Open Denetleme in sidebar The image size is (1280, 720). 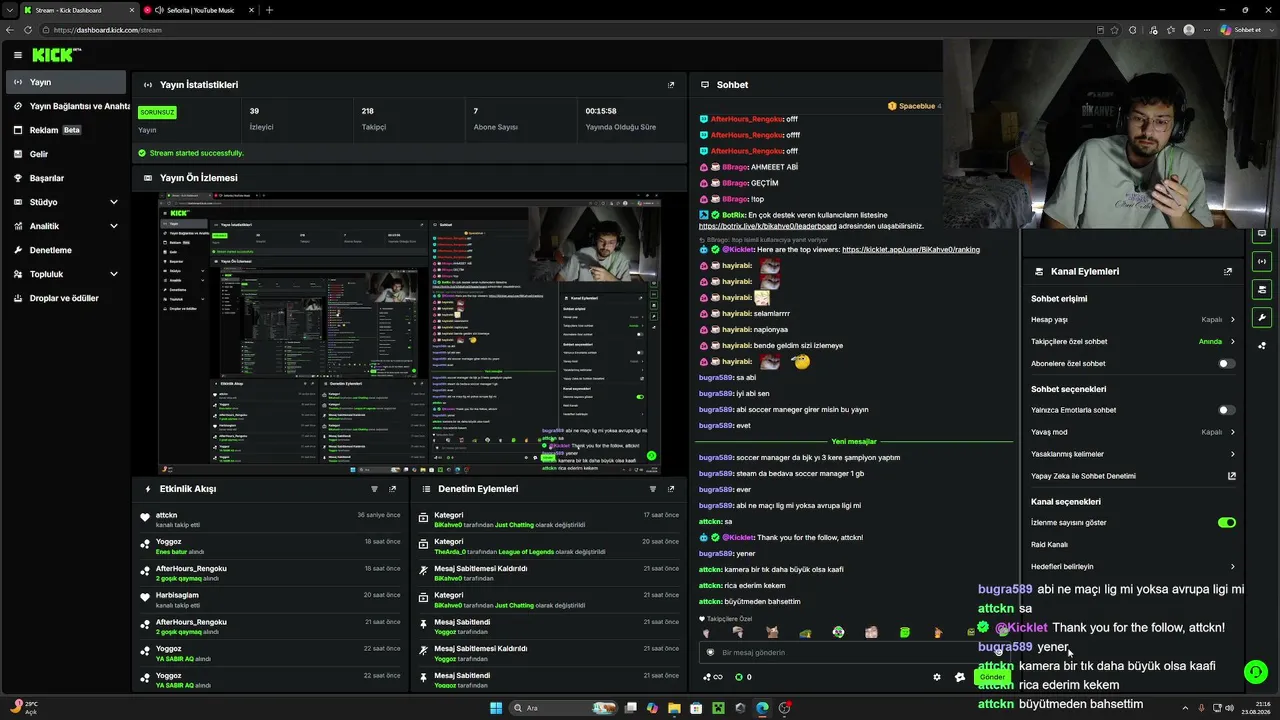tap(66, 250)
